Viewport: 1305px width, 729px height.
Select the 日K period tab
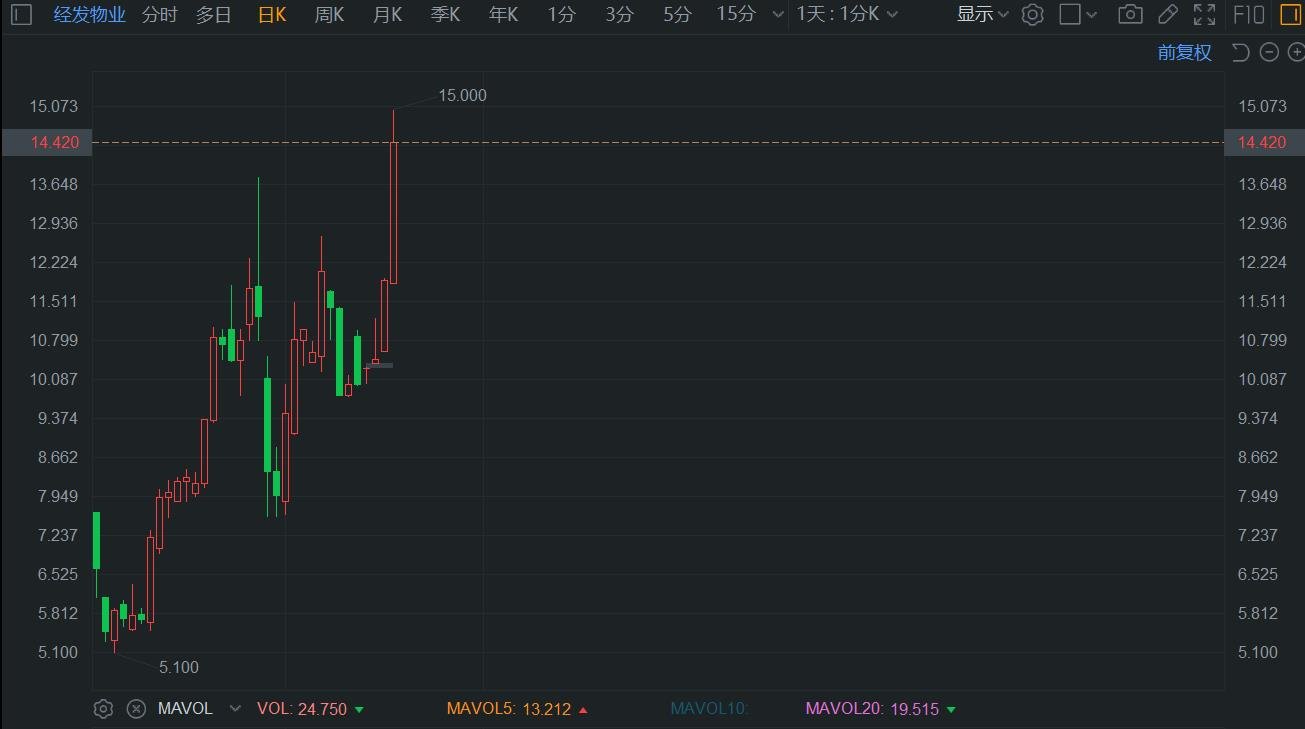tap(272, 15)
